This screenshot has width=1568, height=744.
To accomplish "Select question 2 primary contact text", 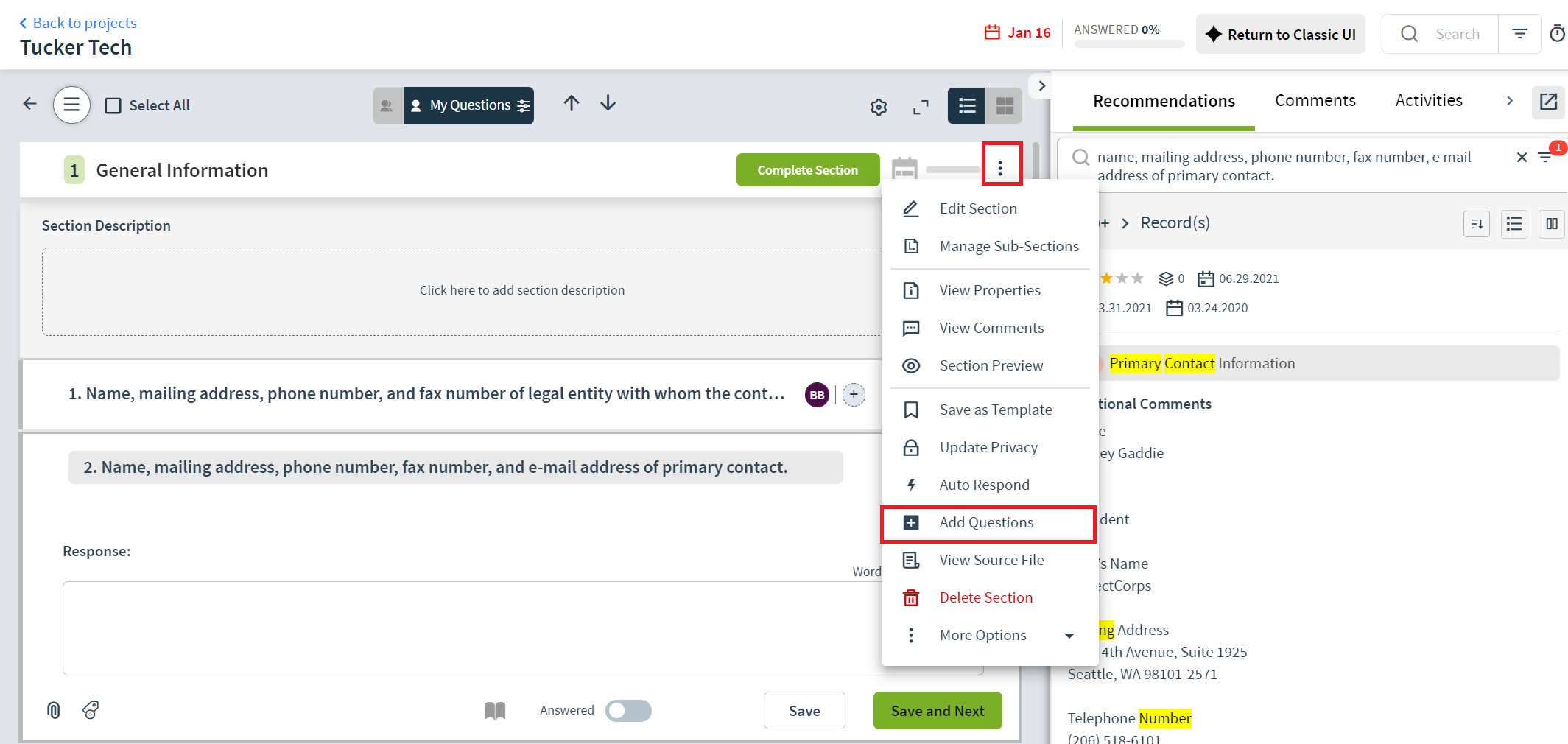I will (x=455, y=467).
